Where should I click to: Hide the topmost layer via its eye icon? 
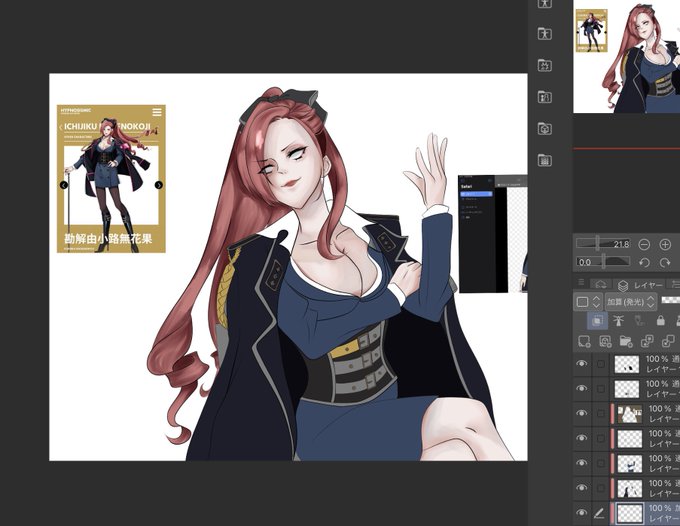pos(582,363)
